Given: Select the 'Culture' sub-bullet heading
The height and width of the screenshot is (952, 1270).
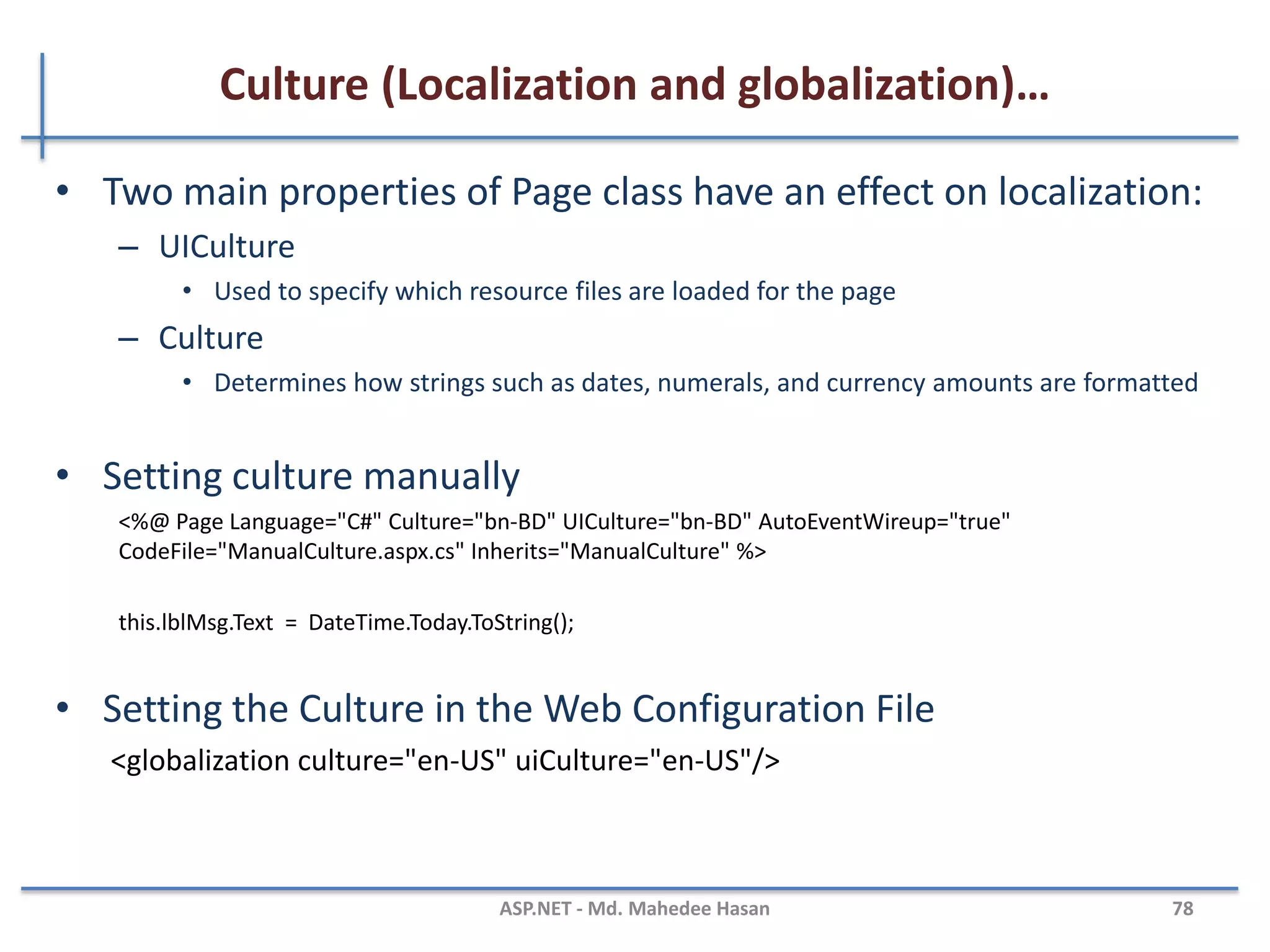Looking at the screenshot, I should (211, 338).
